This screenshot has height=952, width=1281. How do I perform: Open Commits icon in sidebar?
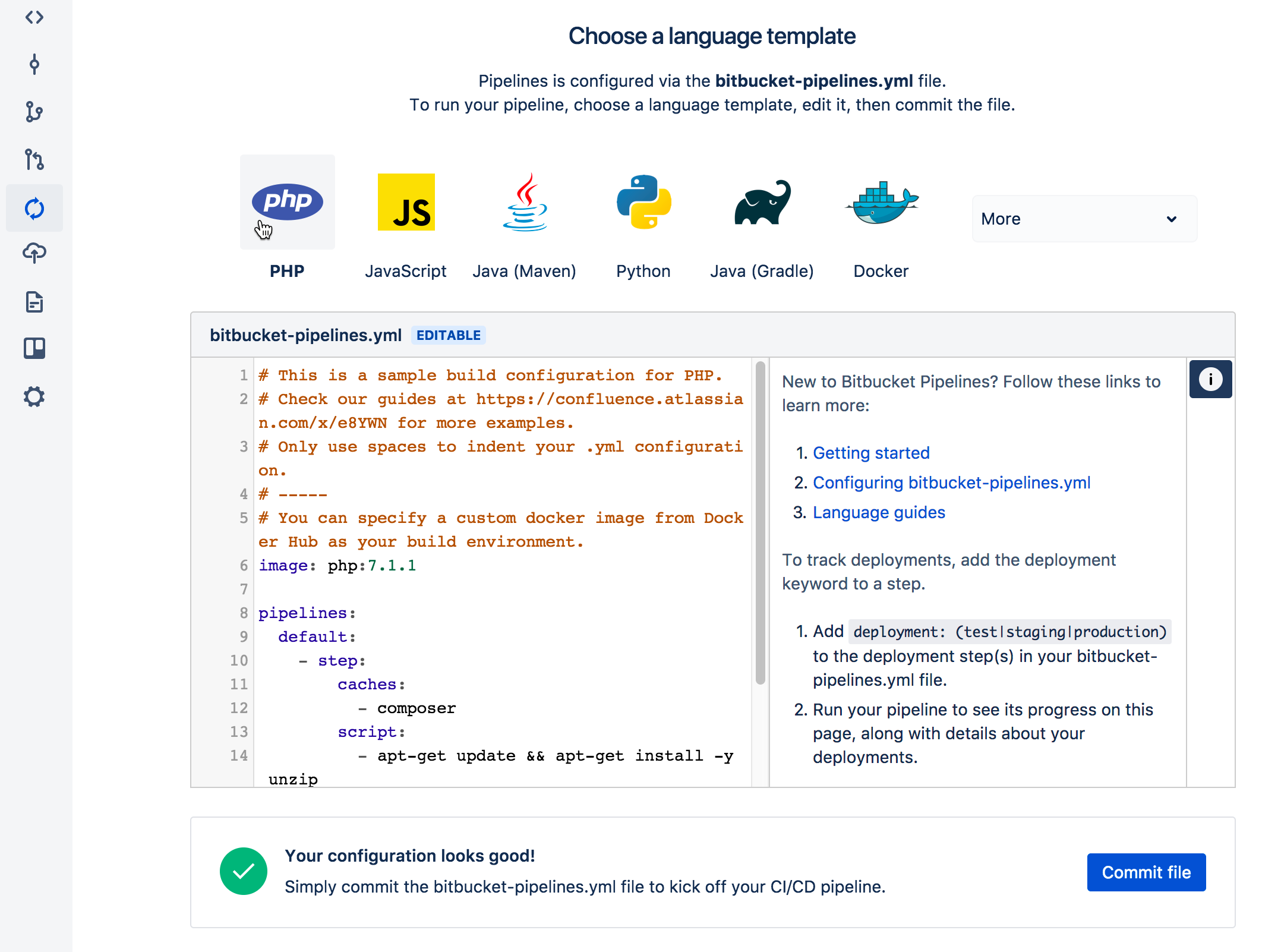[34, 64]
